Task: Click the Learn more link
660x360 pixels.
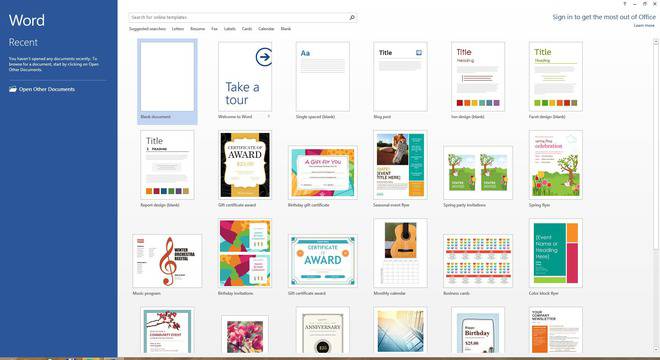Action: point(644,26)
